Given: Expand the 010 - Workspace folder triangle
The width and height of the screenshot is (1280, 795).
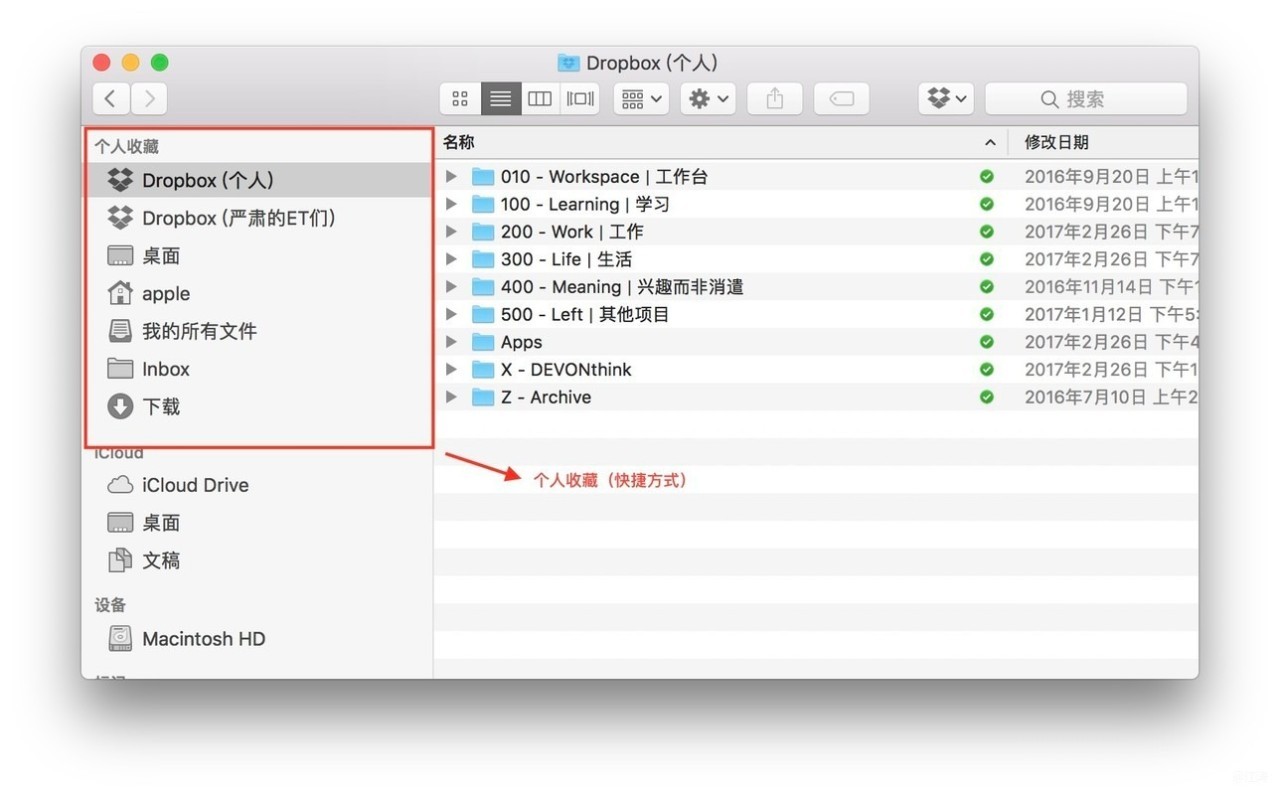Looking at the screenshot, I should 451,176.
